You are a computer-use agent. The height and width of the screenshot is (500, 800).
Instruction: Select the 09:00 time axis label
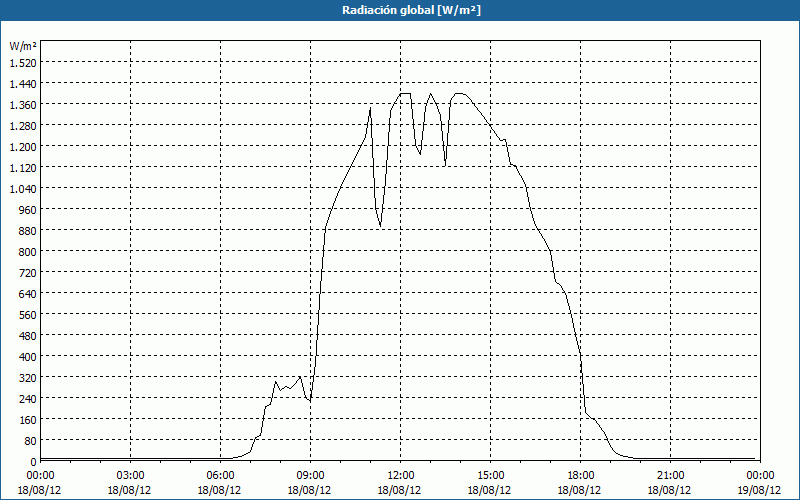[x=310, y=476]
